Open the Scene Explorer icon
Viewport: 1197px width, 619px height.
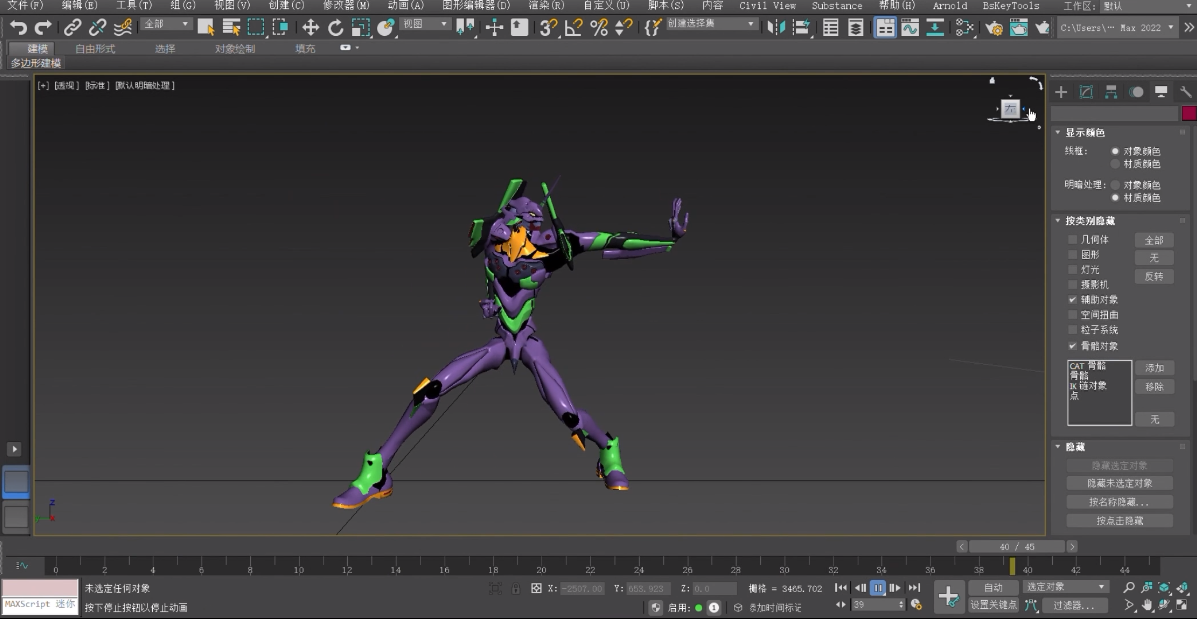click(x=831, y=28)
